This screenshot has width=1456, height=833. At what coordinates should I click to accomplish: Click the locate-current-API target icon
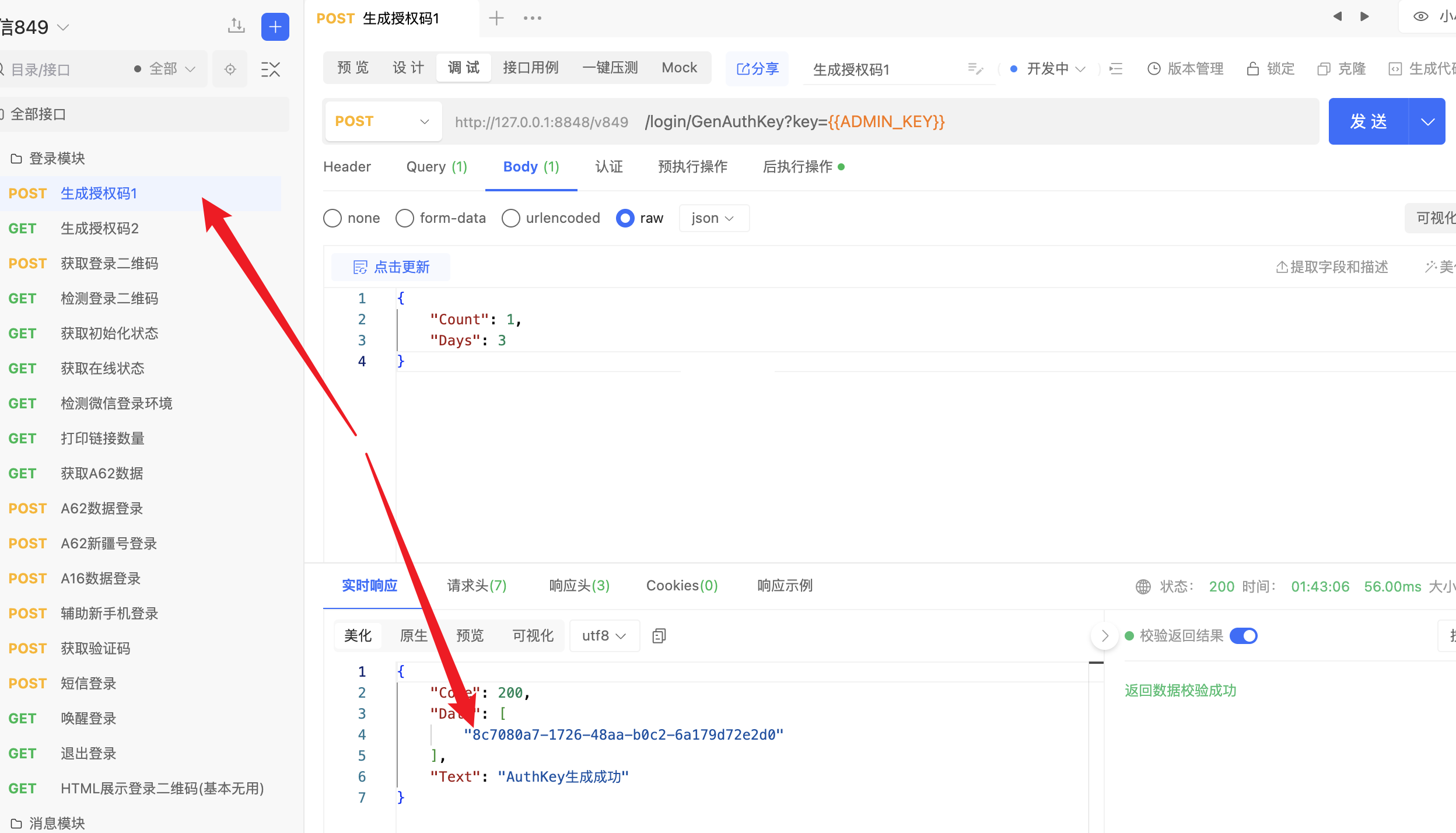coord(230,69)
